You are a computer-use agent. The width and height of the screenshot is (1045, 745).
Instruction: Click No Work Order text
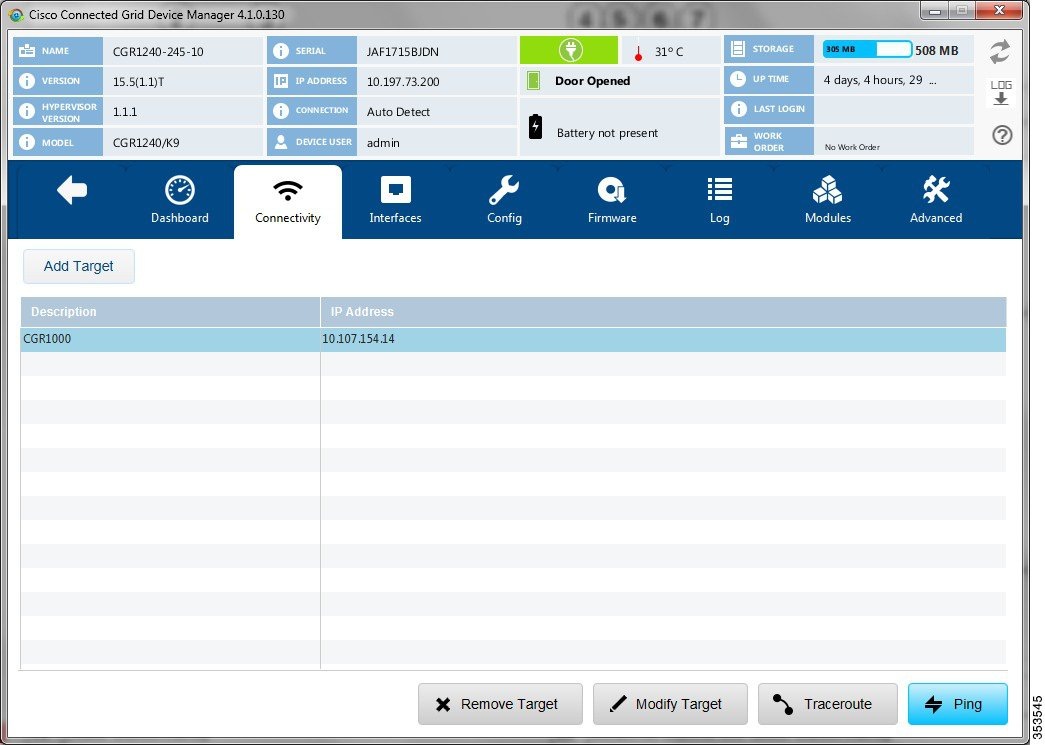click(x=852, y=147)
